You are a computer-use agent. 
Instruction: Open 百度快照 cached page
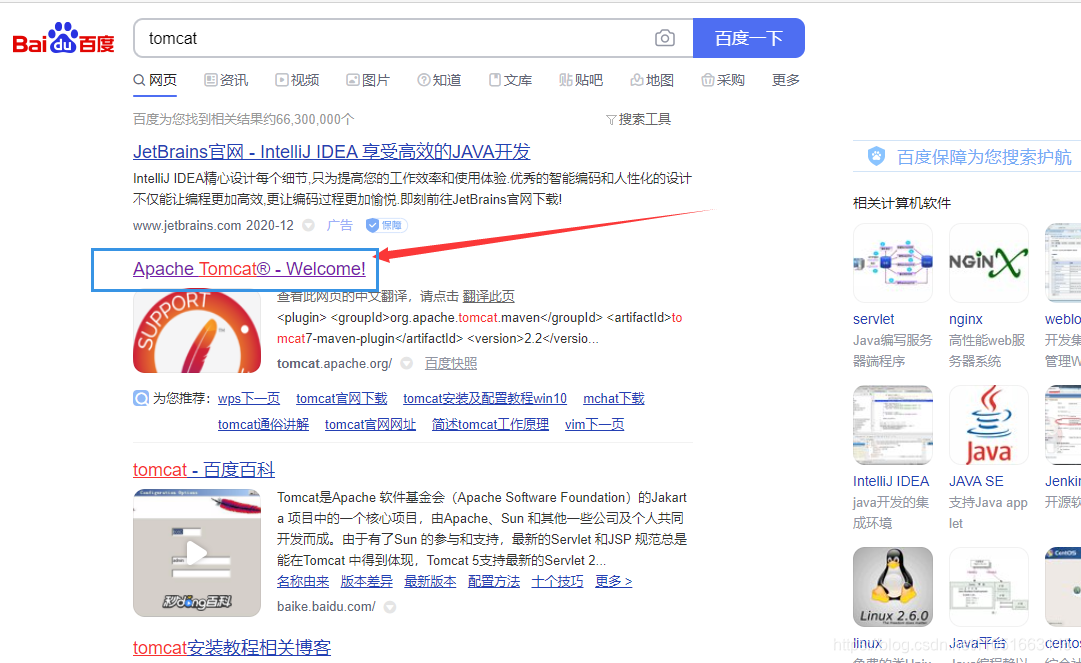451,363
